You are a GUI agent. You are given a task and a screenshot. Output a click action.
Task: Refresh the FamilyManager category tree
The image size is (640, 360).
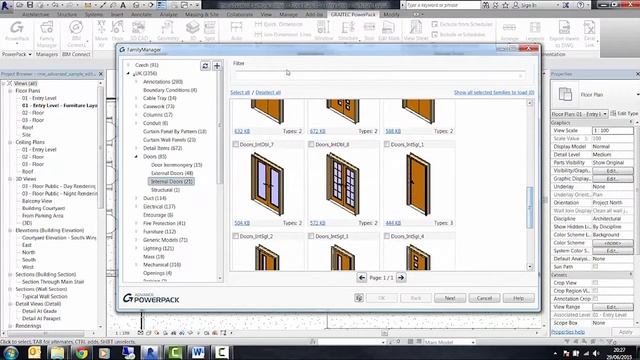click(x=205, y=65)
